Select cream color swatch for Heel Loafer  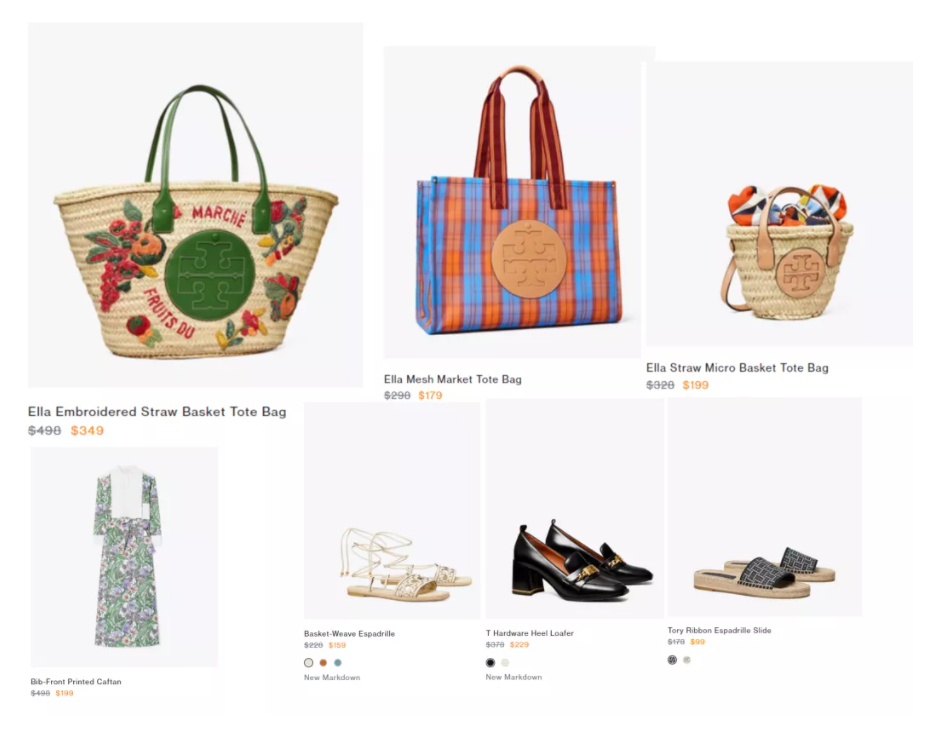505,663
